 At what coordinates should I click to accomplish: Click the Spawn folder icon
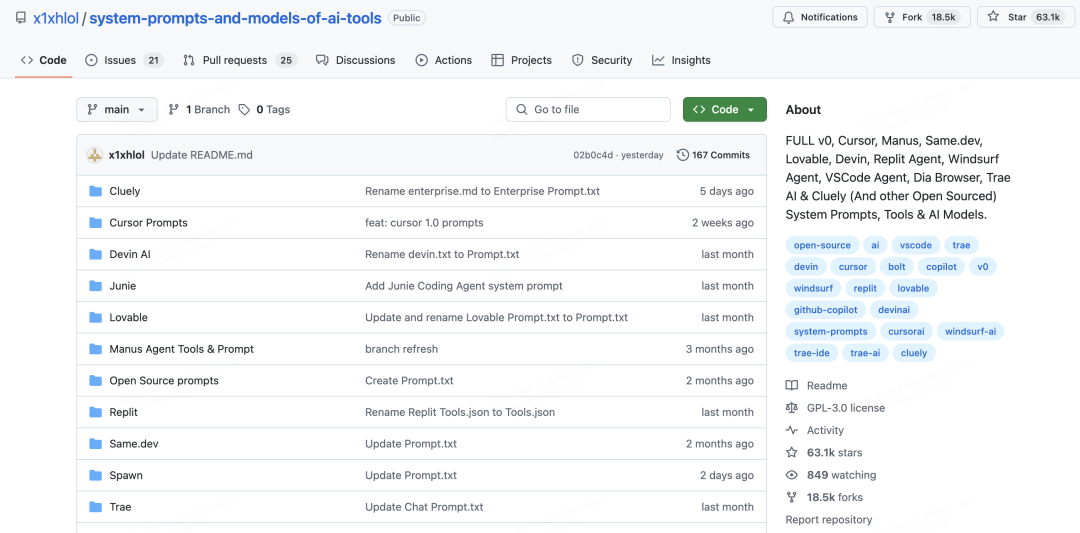tap(96, 475)
